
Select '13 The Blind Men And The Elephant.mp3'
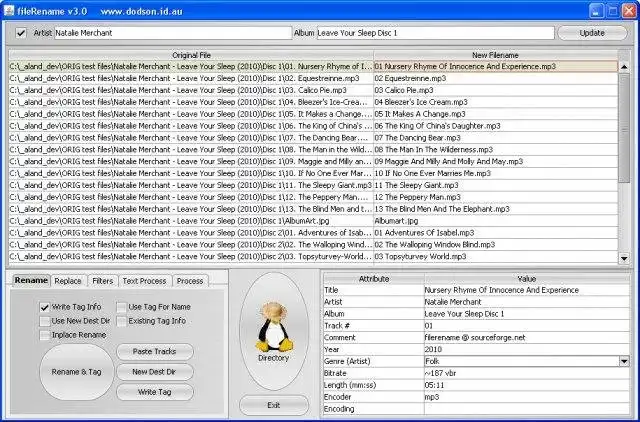496,209
